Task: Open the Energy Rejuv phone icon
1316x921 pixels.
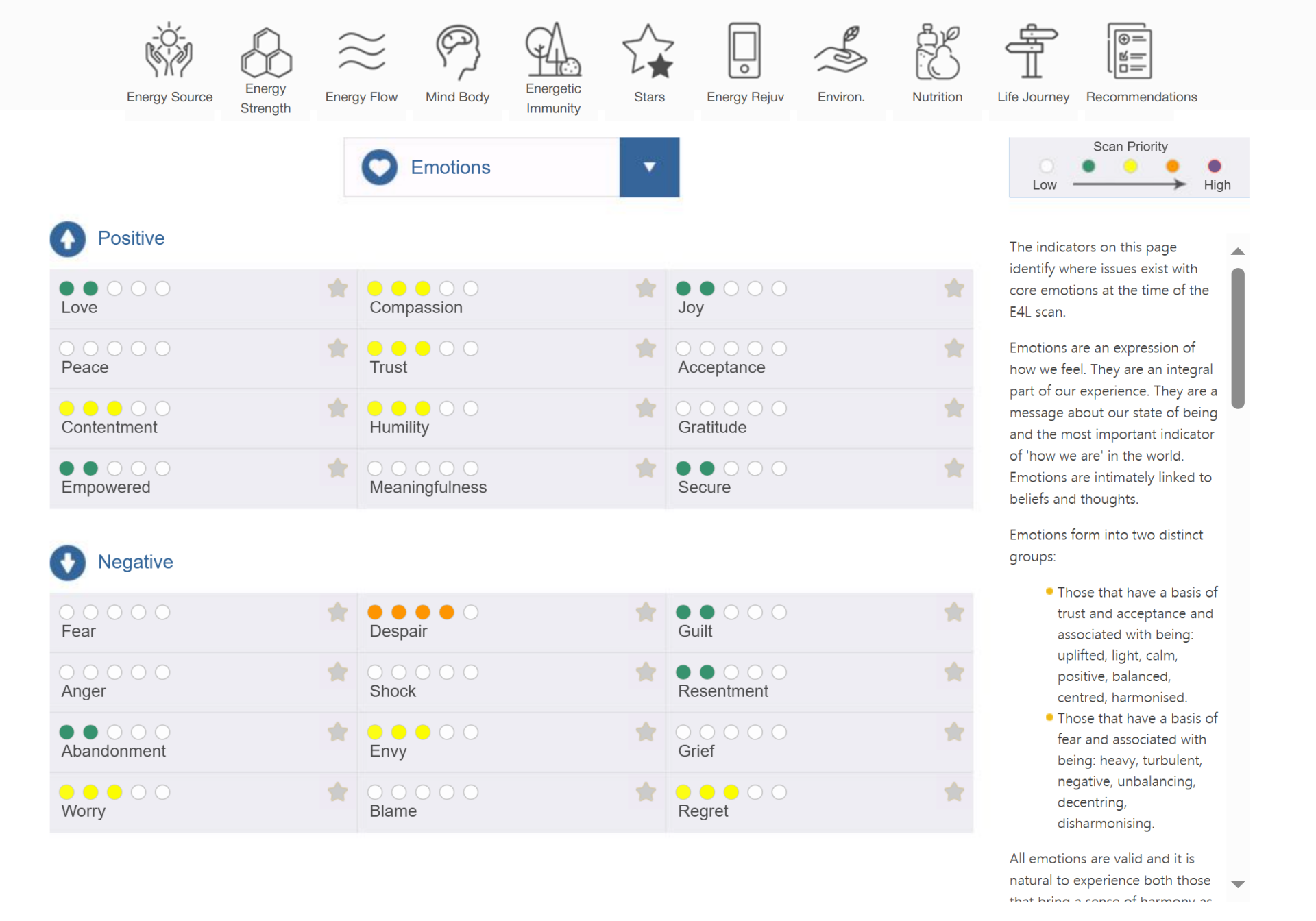Action: 744,51
